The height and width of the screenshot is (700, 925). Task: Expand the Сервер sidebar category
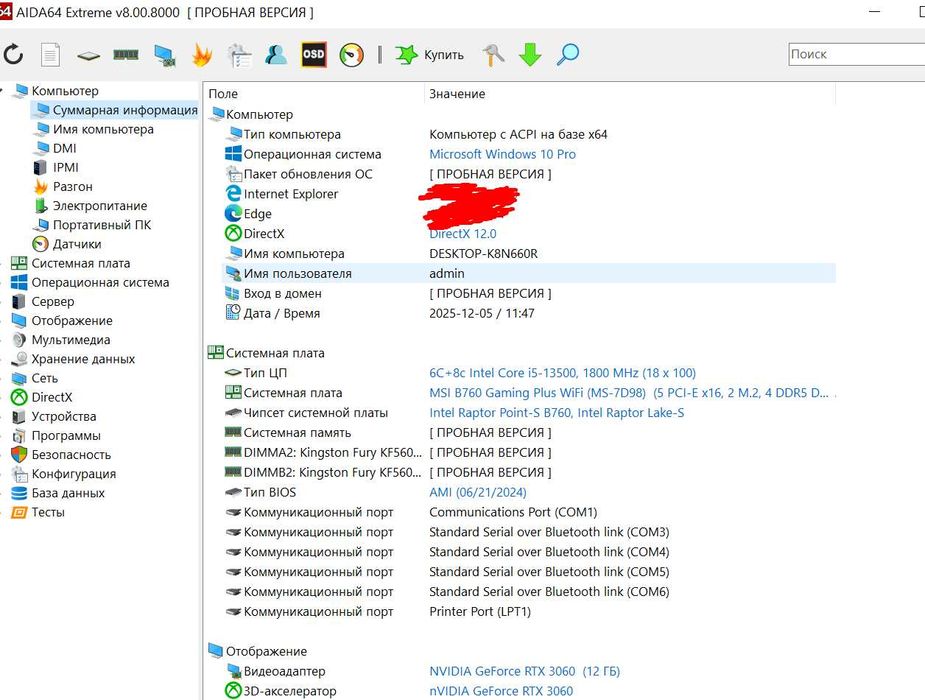[x=53, y=301]
